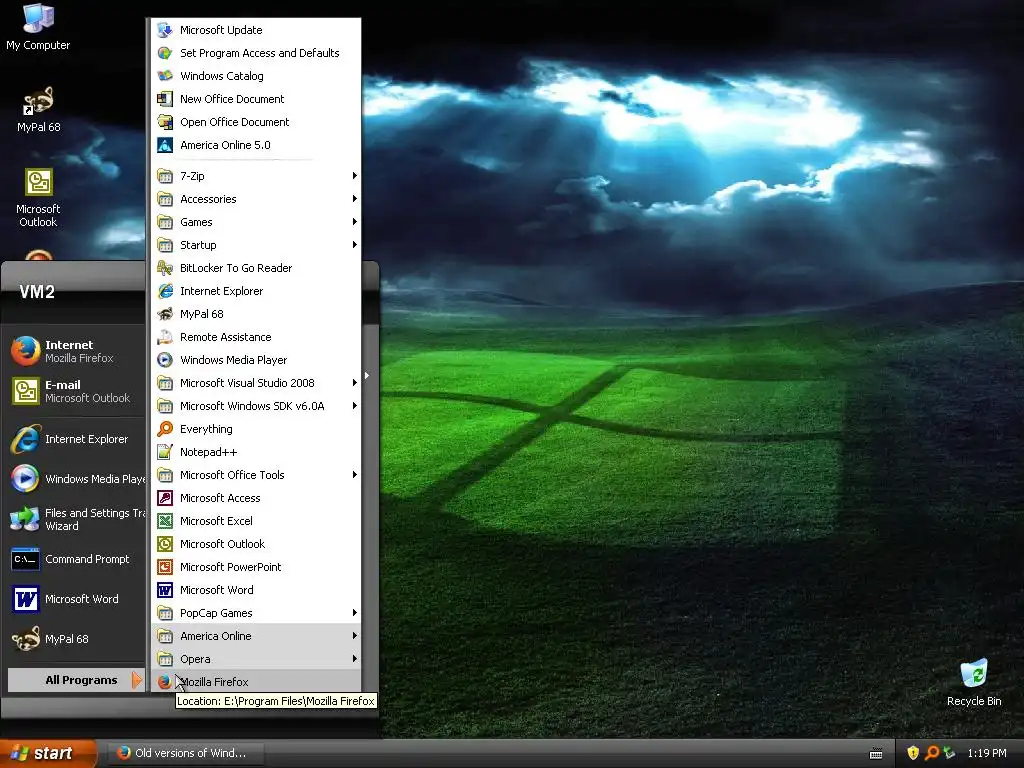Image resolution: width=1024 pixels, height=768 pixels.
Task: Click the All Programs button
Action: pos(75,680)
